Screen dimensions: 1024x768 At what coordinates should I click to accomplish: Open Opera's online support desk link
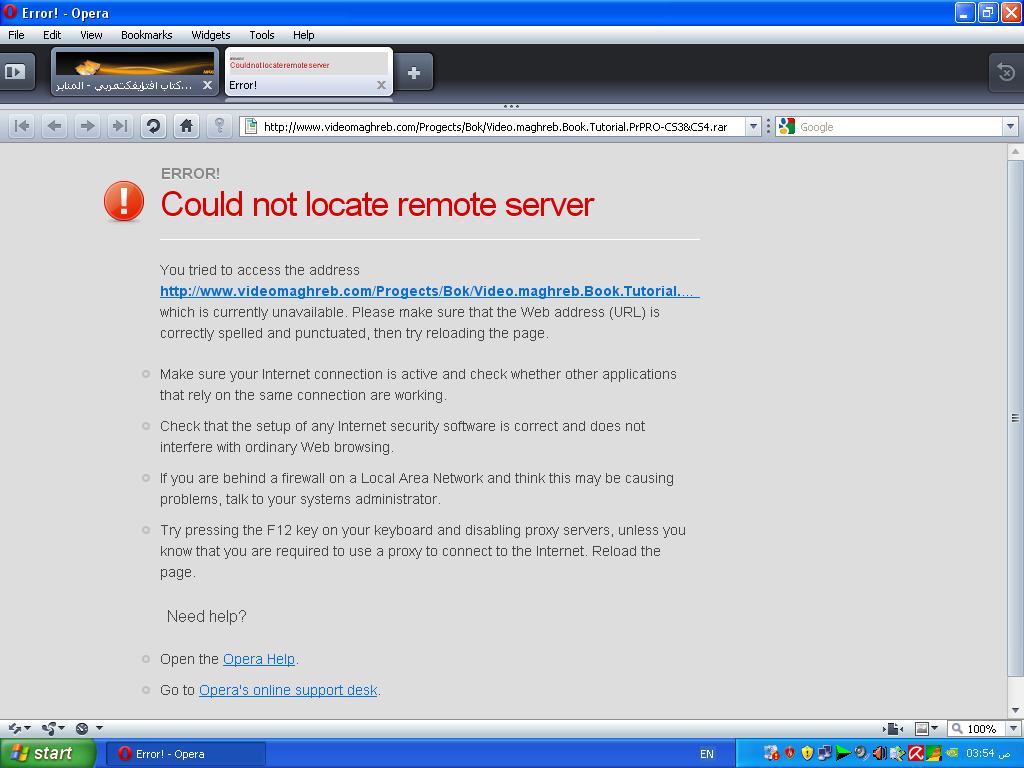pyautogui.click(x=288, y=690)
